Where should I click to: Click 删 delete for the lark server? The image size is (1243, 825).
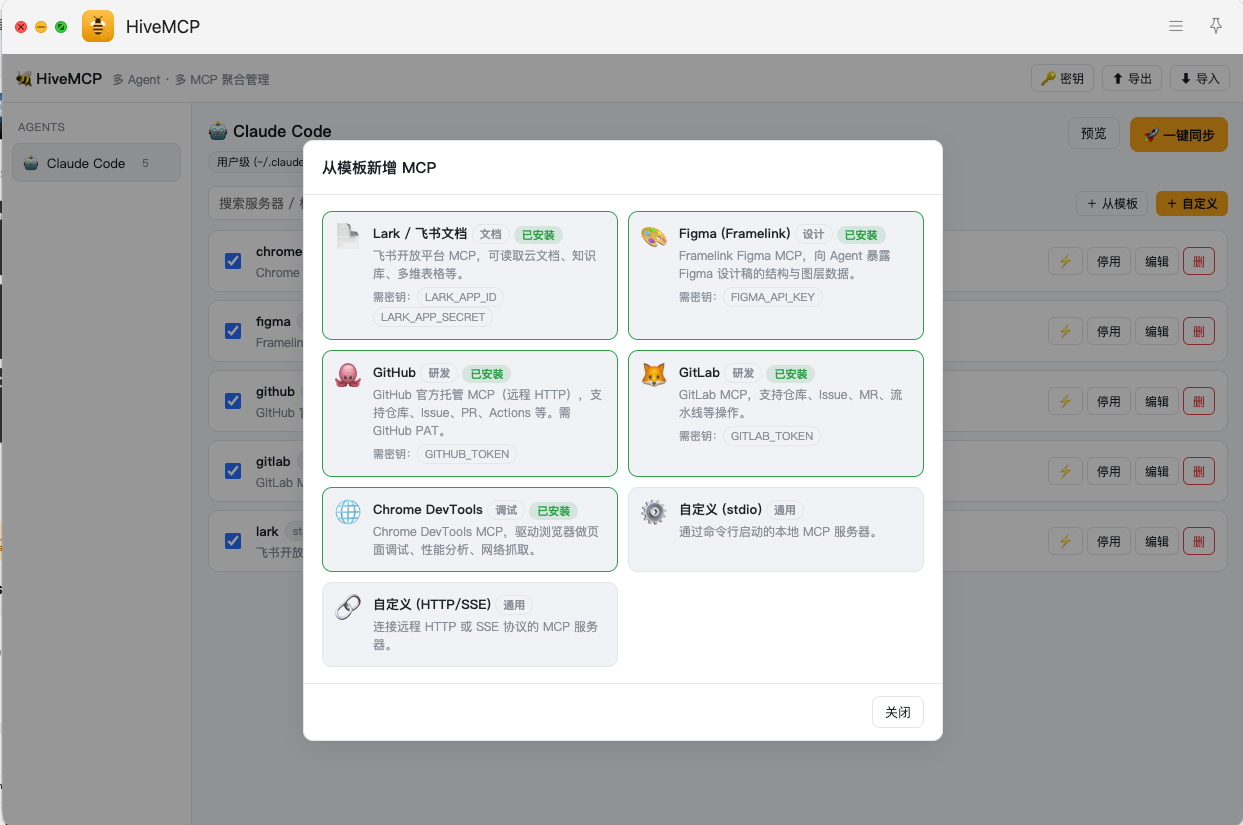(1199, 541)
